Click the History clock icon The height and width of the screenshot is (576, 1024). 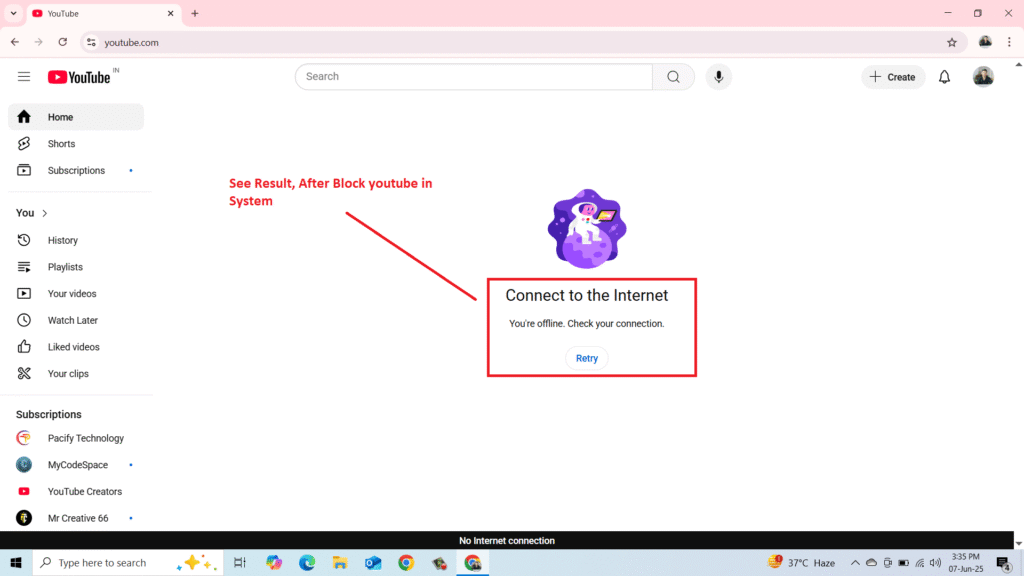pos(24,240)
